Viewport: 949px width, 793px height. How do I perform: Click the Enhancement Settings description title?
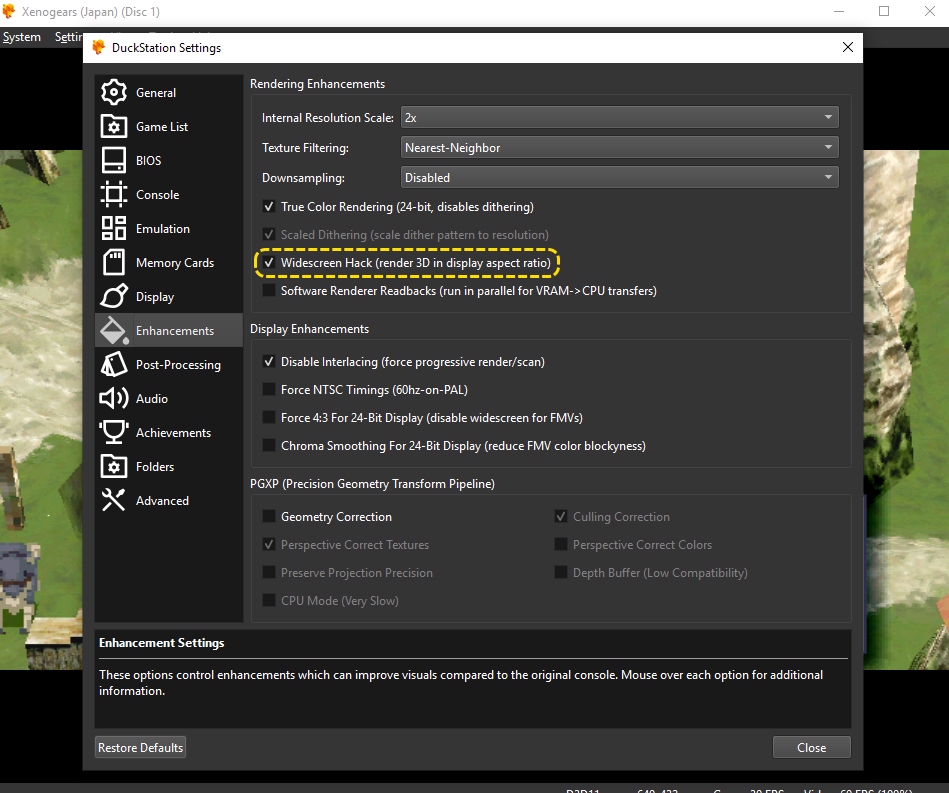click(x=162, y=643)
